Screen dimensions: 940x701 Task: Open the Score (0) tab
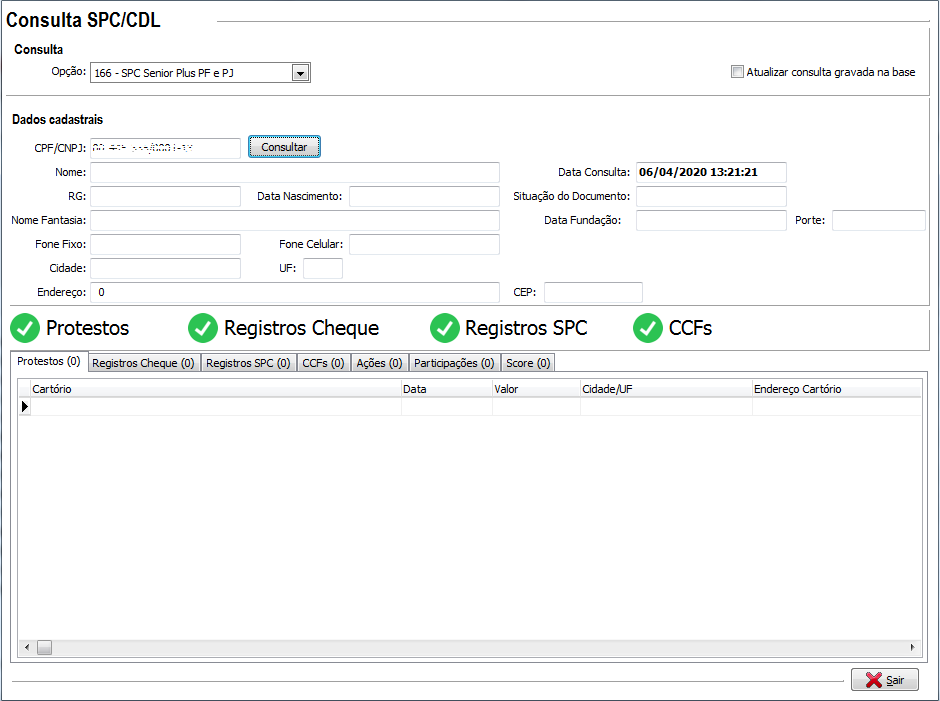click(x=527, y=363)
